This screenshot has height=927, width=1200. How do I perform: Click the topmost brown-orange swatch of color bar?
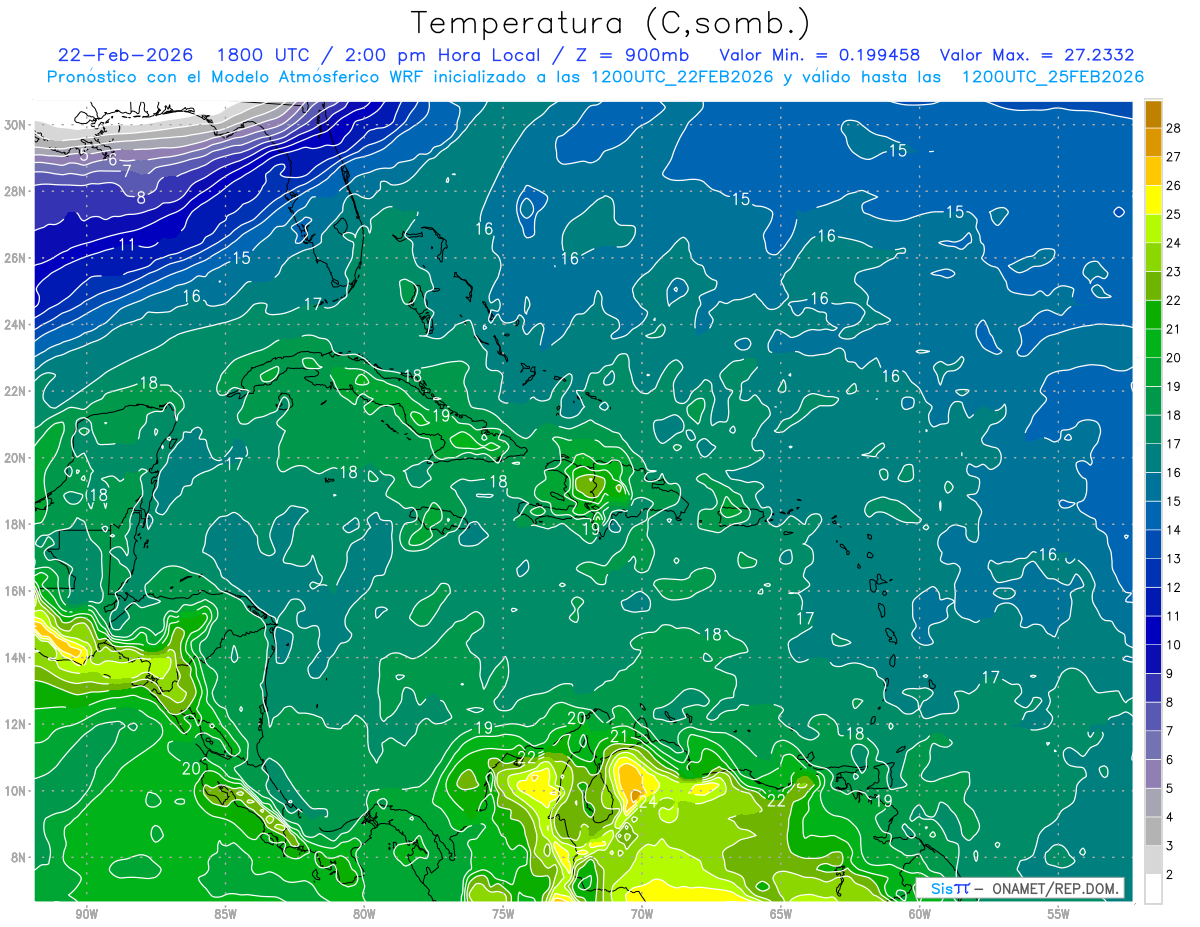tap(1153, 113)
